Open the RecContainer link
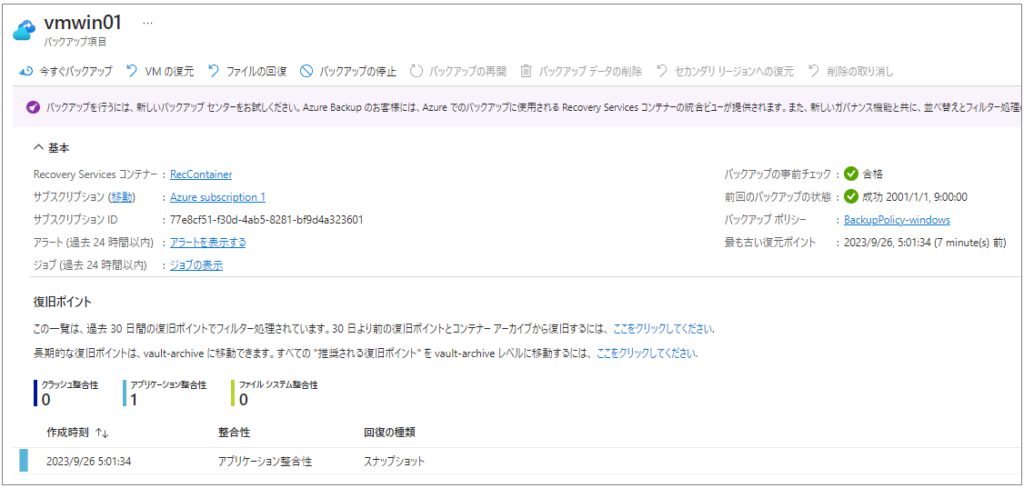 [x=201, y=174]
